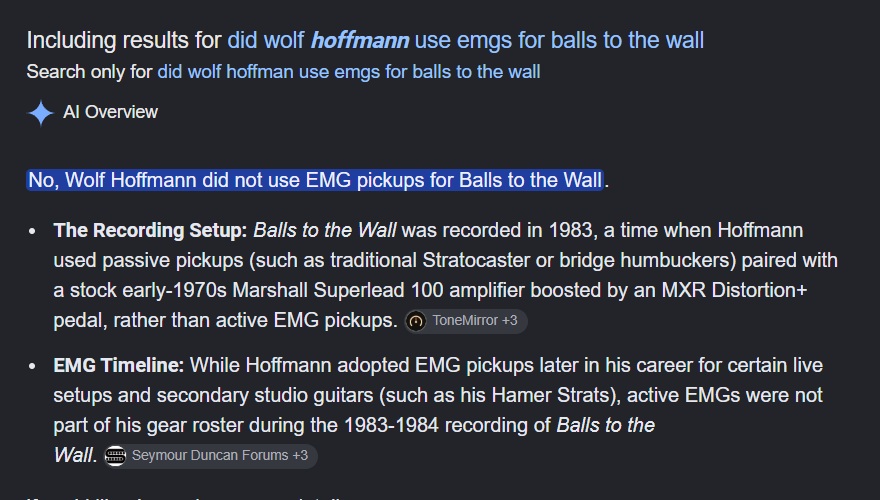Click the MXR Distortion+ text
880x500 pixels.
point(734,291)
